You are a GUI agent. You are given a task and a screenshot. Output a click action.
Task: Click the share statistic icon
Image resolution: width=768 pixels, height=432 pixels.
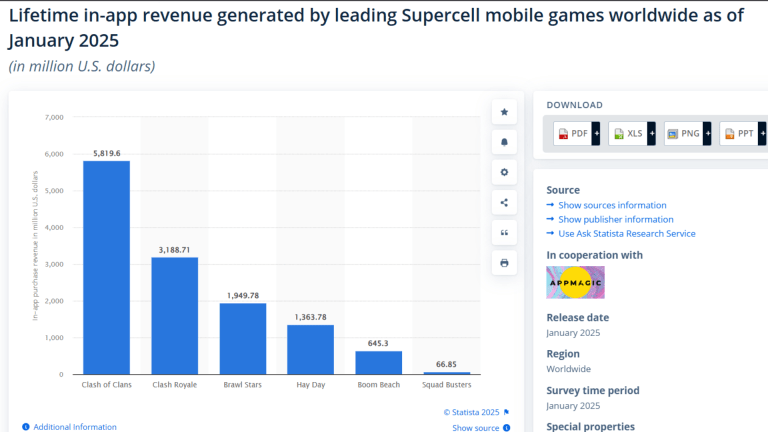[x=504, y=202]
